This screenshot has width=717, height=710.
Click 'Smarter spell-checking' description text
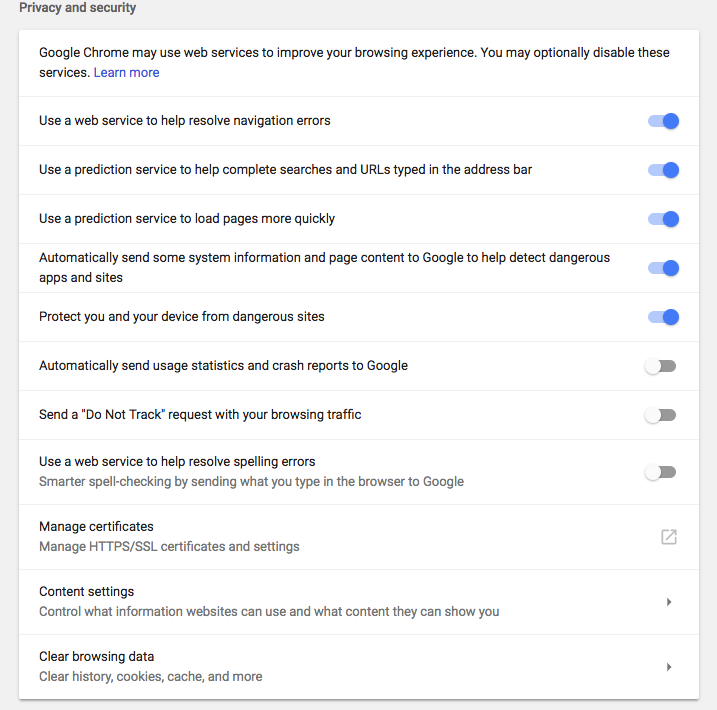click(251, 482)
